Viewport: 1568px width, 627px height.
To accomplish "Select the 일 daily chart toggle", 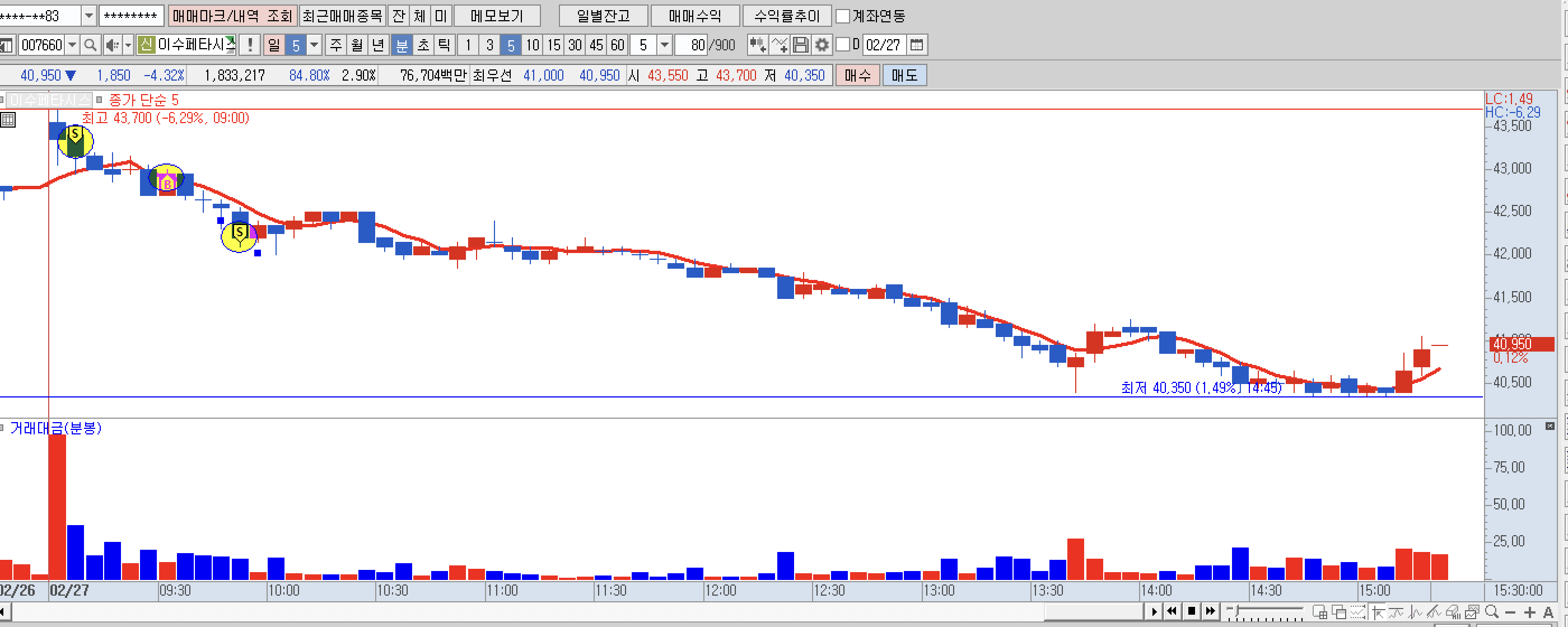I will pos(274,45).
